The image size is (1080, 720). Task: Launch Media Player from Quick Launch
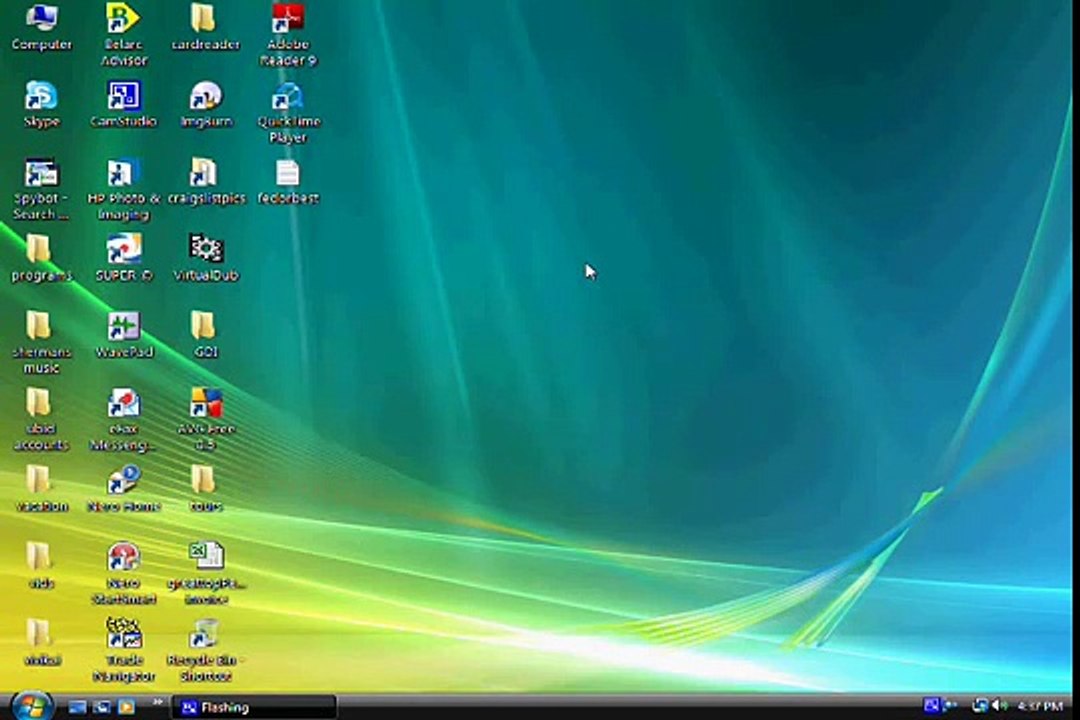126,707
